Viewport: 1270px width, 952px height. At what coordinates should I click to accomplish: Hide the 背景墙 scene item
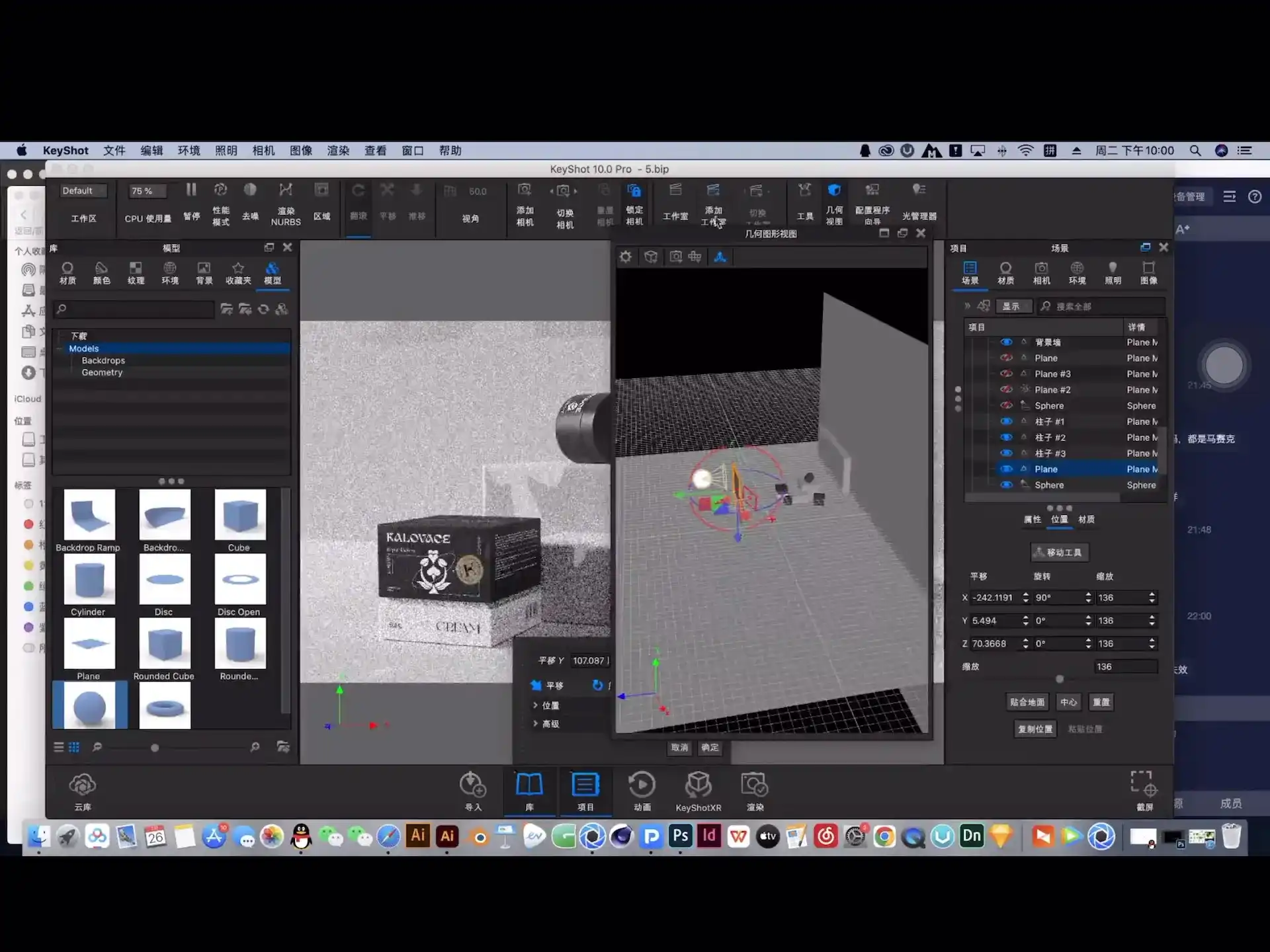[1006, 342]
